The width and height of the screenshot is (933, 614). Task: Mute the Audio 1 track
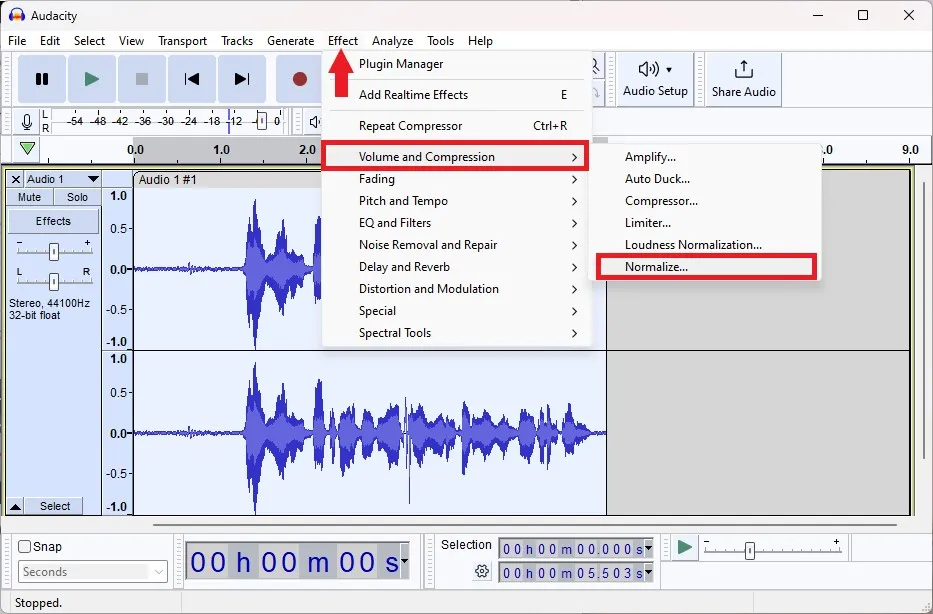(29, 197)
